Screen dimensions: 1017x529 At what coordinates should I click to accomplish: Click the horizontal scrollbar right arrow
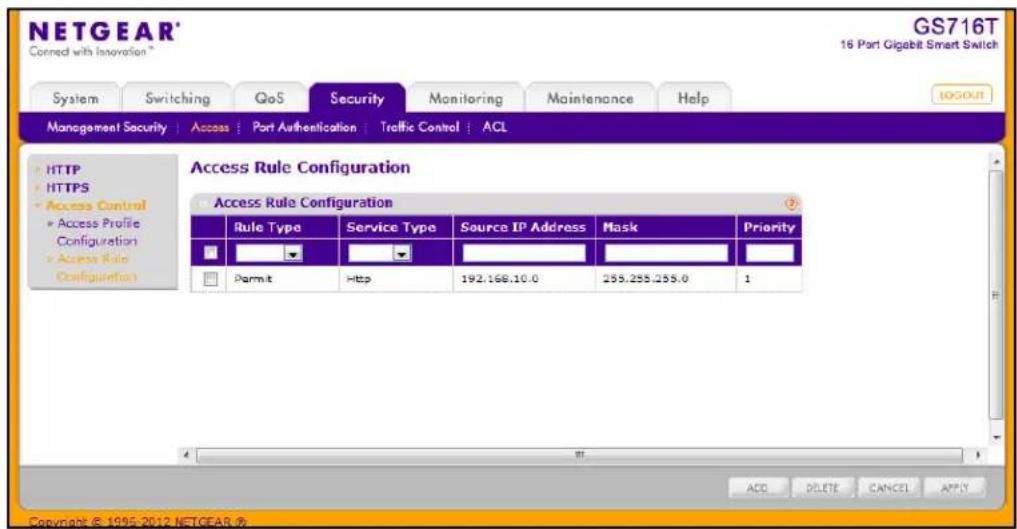pyautogui.click(x=977, y=455)
